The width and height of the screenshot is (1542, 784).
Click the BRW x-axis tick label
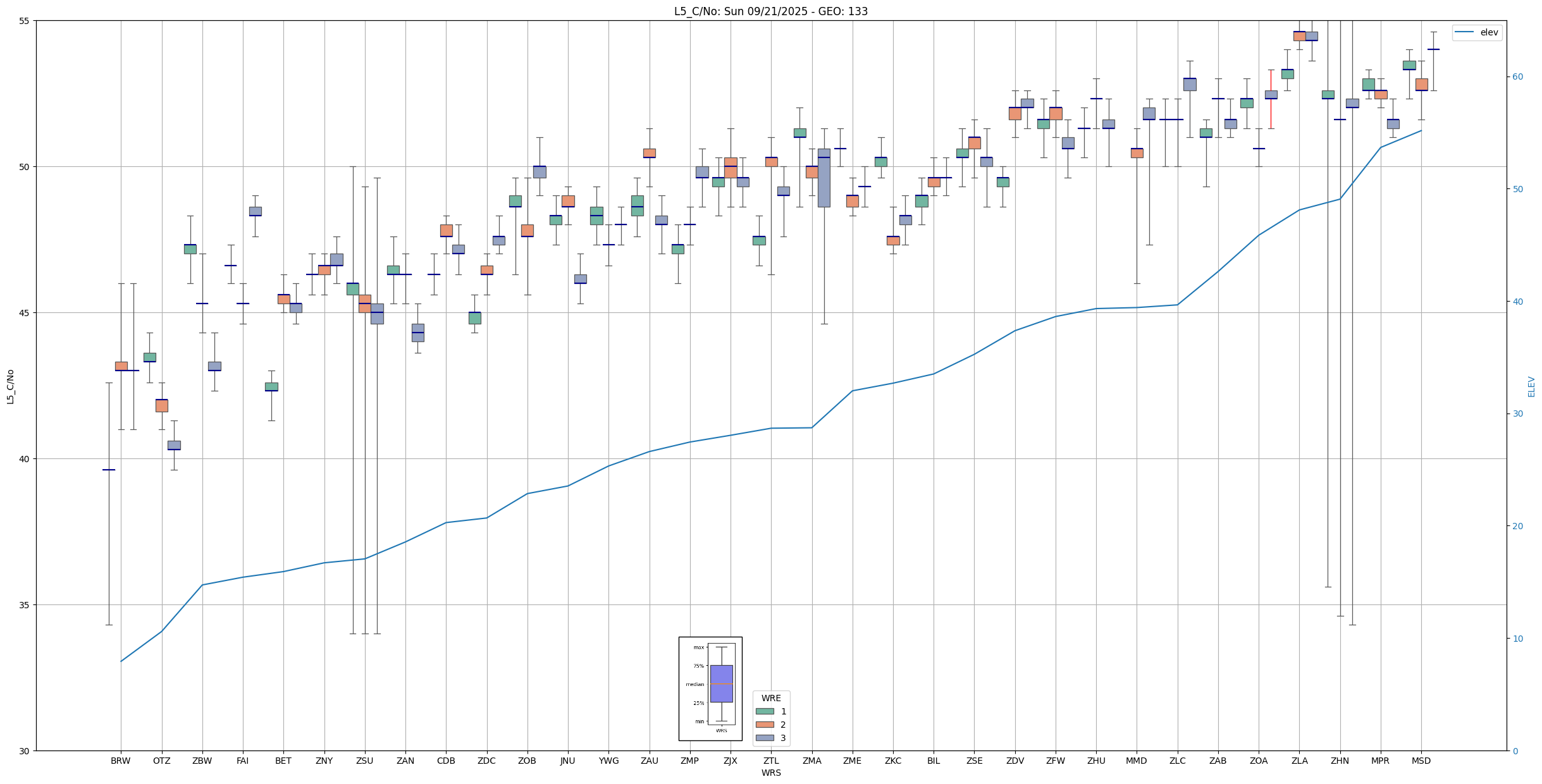click(120, 761)
